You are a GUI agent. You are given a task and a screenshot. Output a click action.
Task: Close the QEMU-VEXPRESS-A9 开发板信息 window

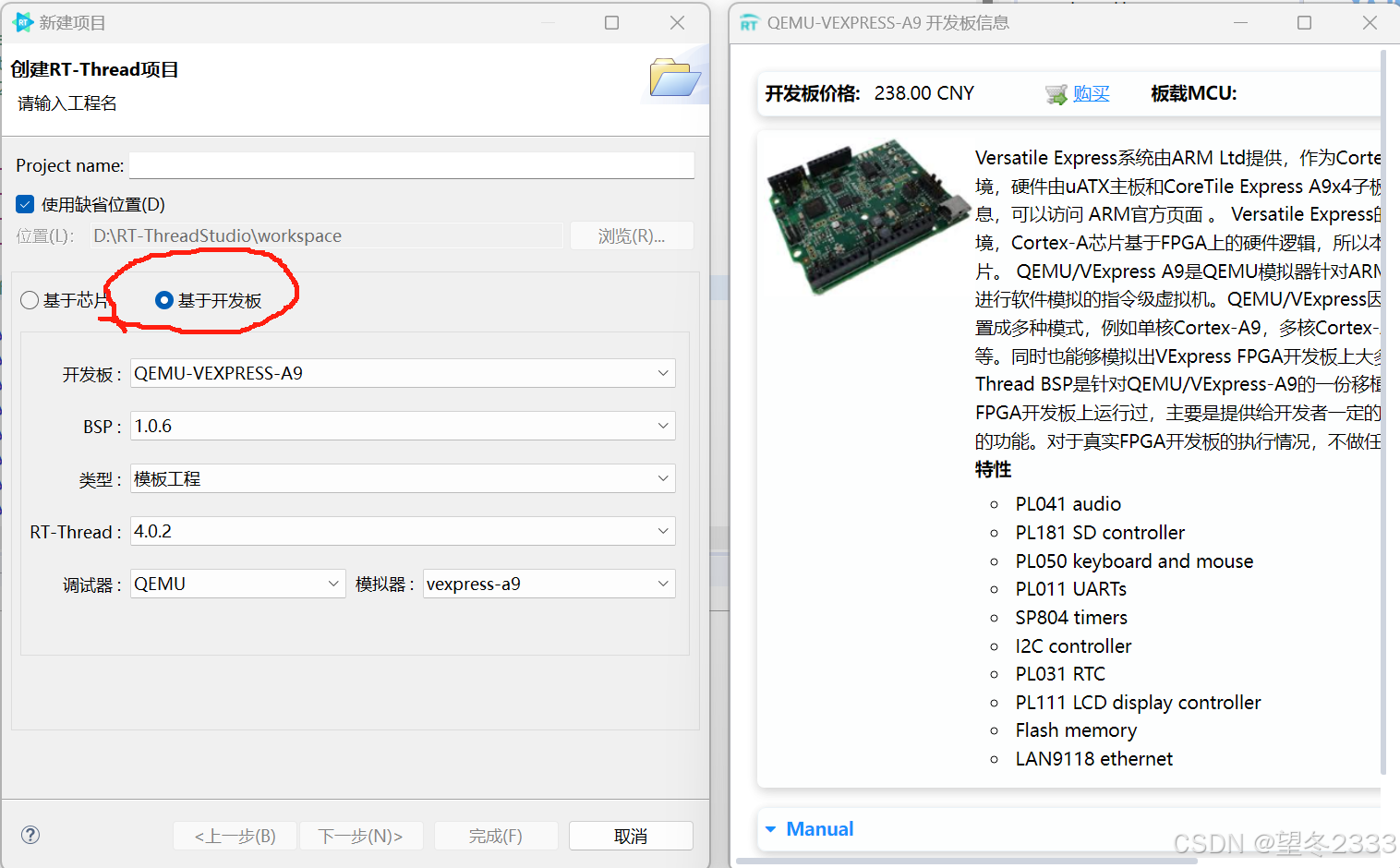[1370, 22]
